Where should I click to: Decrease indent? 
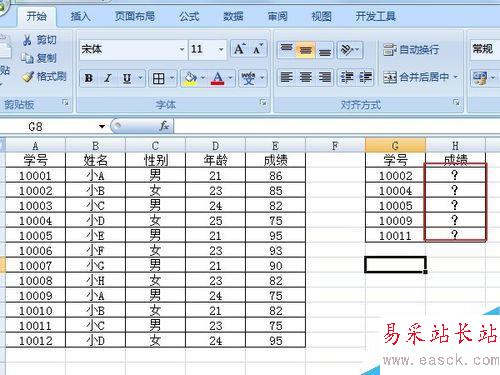[x=347, y=78]
